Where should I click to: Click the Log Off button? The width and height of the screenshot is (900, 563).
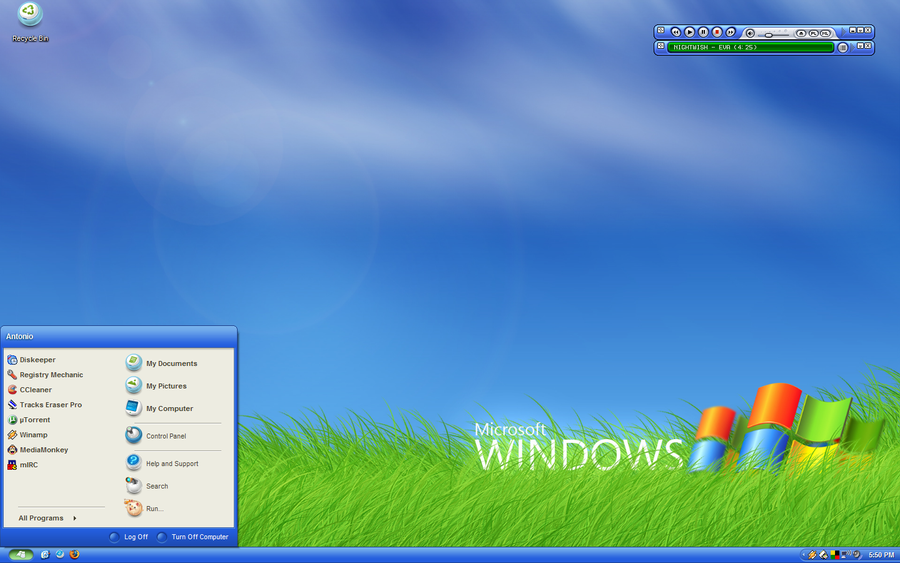(129, 537)
